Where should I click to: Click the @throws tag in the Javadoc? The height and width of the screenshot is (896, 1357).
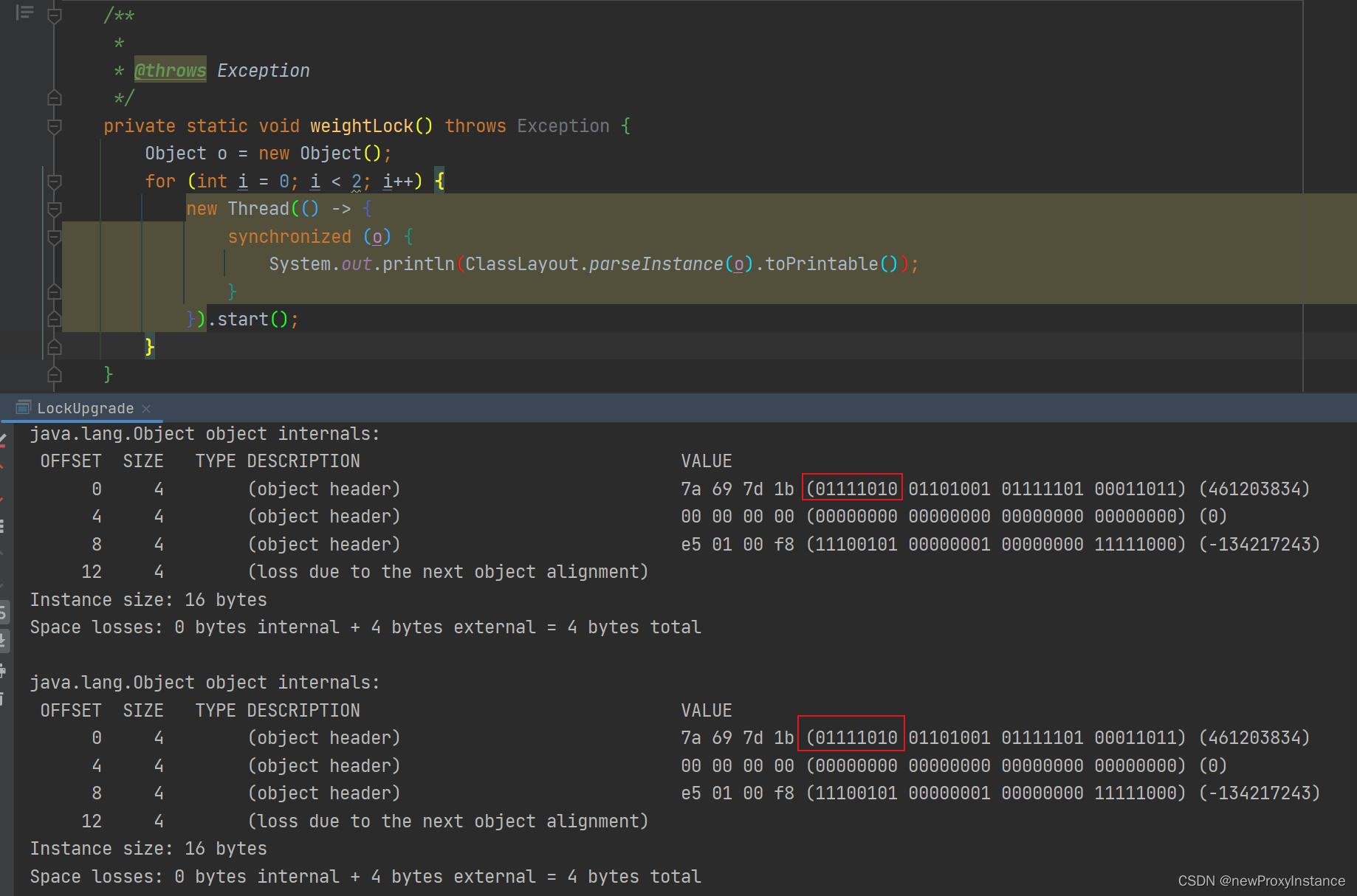click(x=171, y=70)
